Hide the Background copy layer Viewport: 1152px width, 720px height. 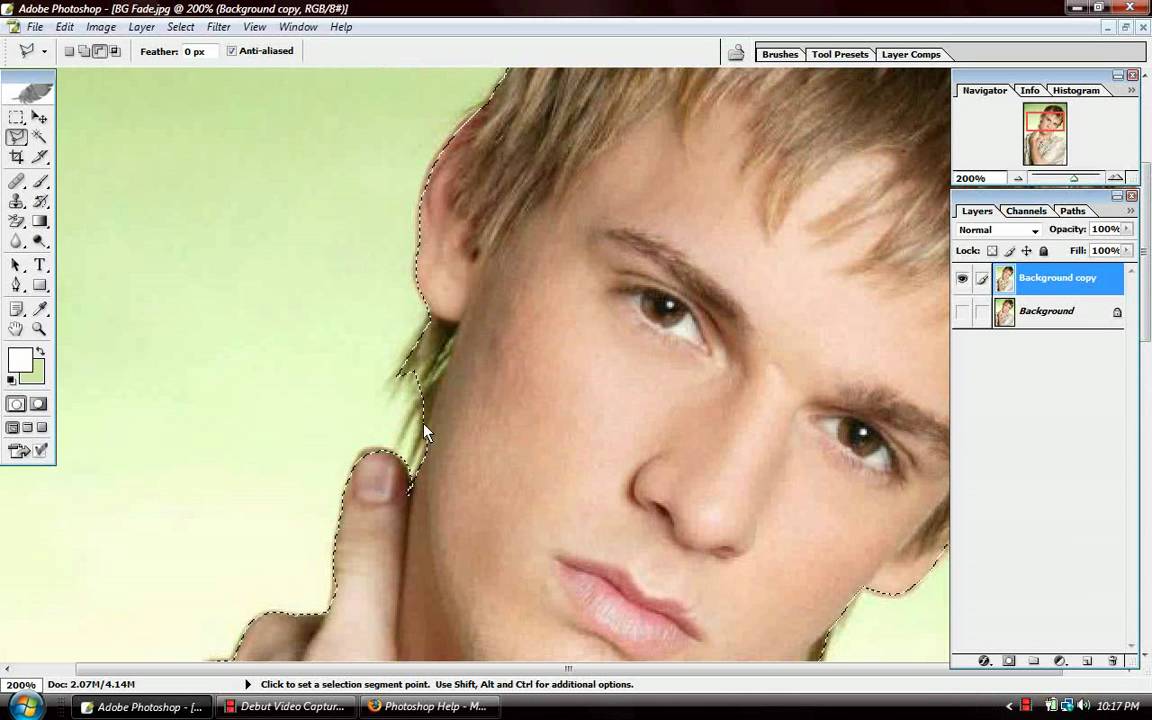[x=962, y=278]
